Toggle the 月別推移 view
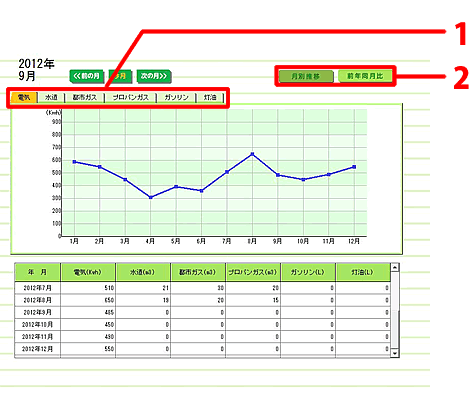The width and height of the screenshot is (470, 400). (306, 76)
